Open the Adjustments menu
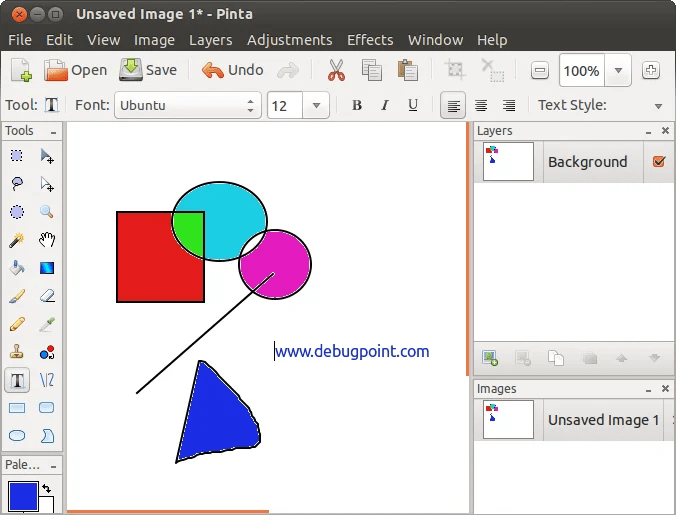The image size is (676, 515). (x=289, y=40)
